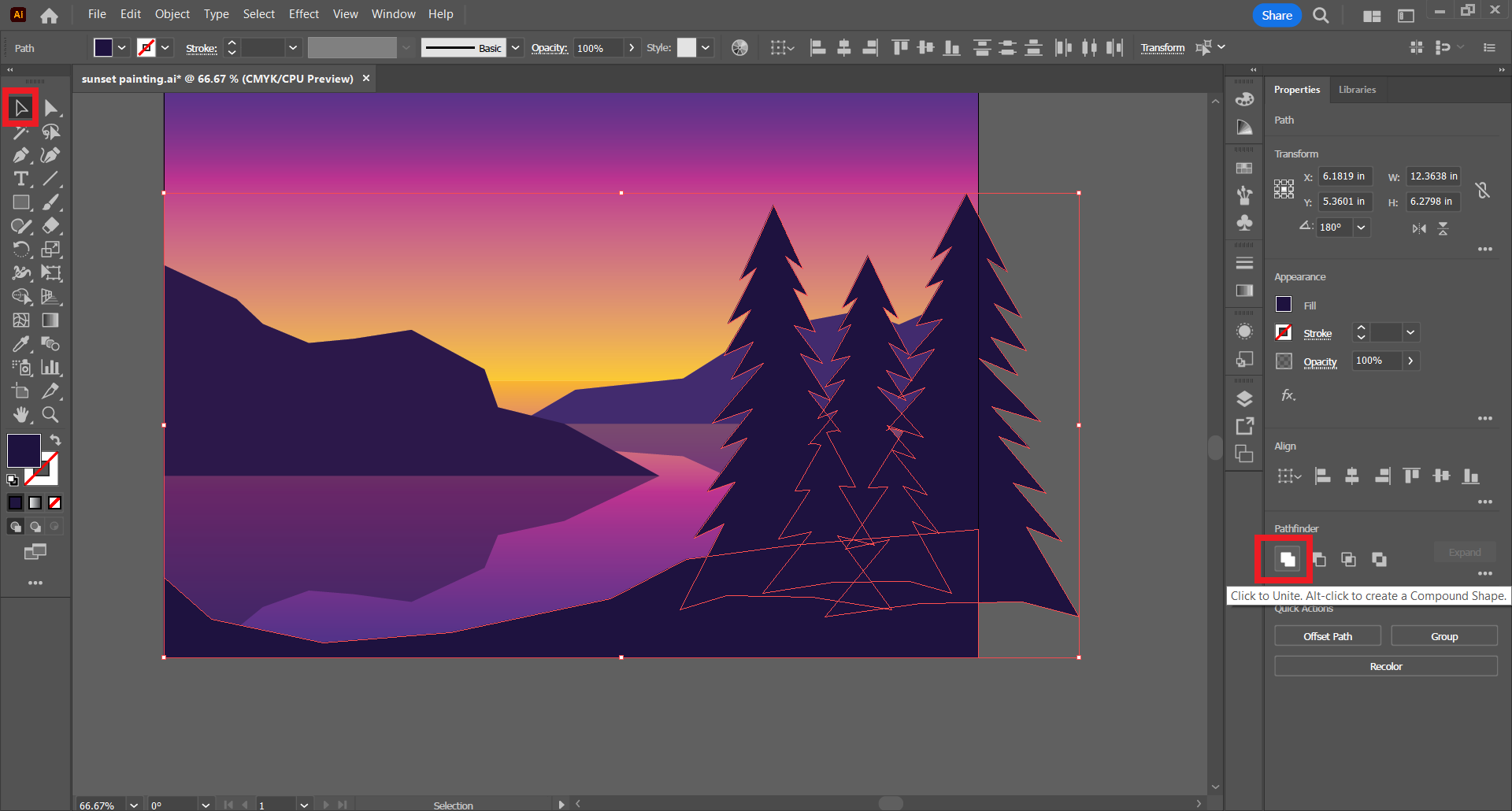This screenshot has width=1512, height=811.
Task: Click the Recolor button
Action: tap(1386, 666)
